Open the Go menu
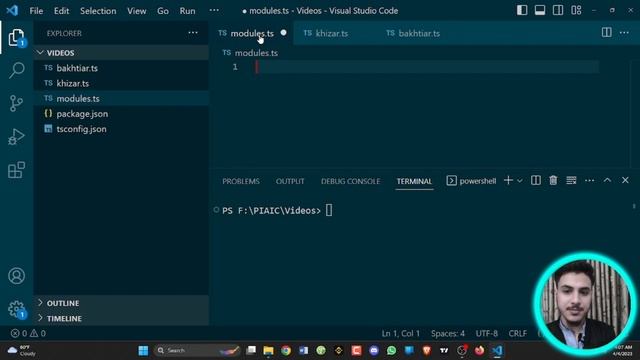Viewport: 640px width, 360px height. point(162,11)
